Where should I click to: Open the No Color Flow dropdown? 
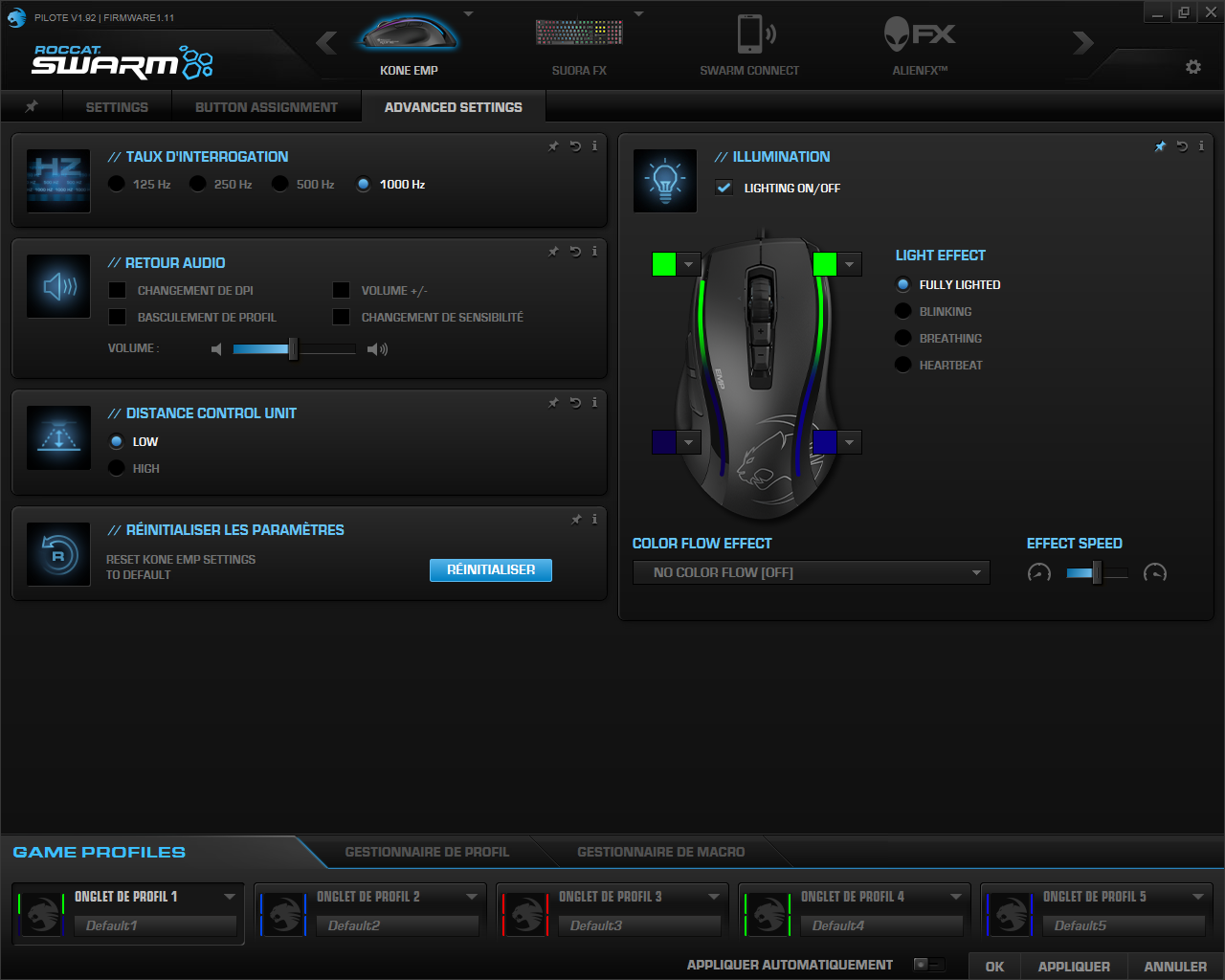[811, 572]
